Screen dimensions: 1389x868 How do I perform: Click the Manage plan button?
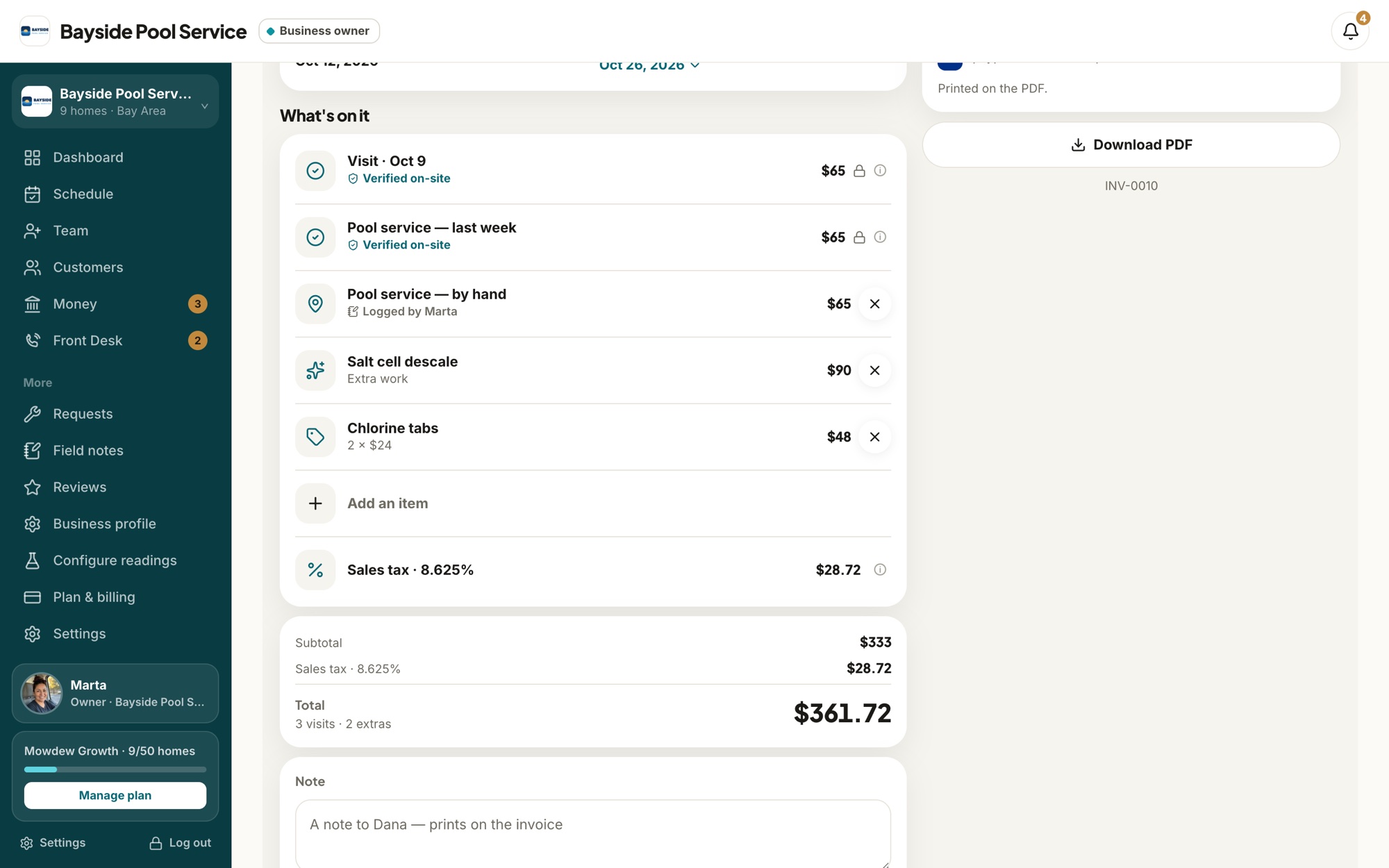tap(115, 796)
